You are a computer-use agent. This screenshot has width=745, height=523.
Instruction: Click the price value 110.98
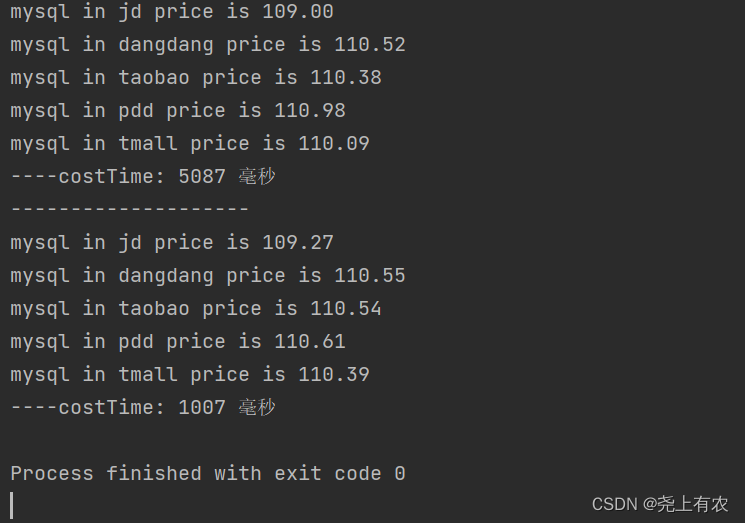pos(310,111)
